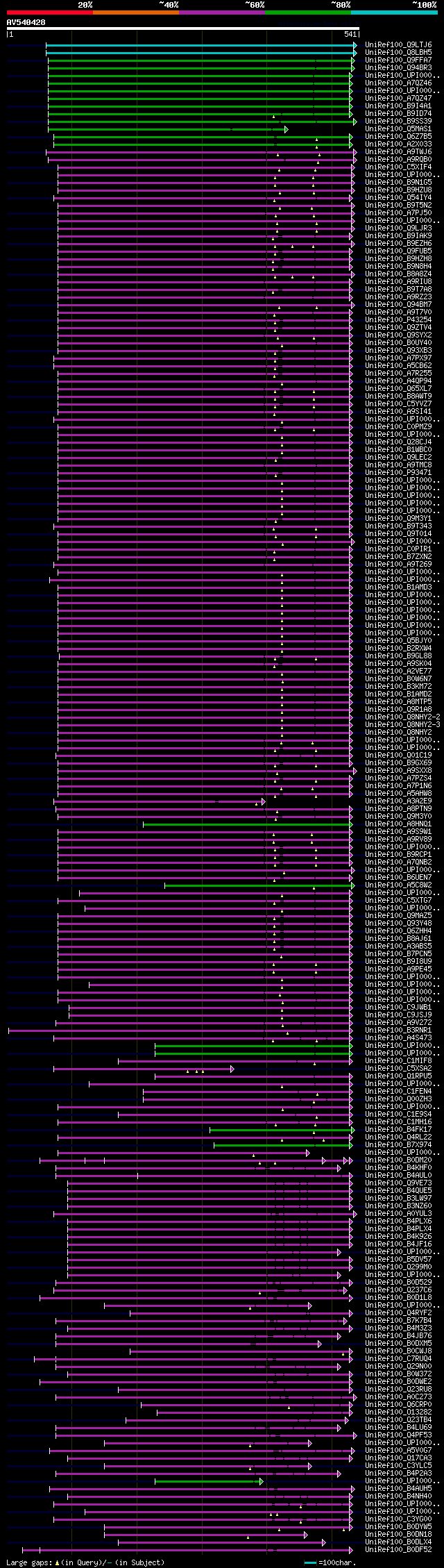The height and width of the screenshot is (1568, 444).
Task: Select the UniRef100_B3RNR1 label
Action: click(x=398, y=1030)
